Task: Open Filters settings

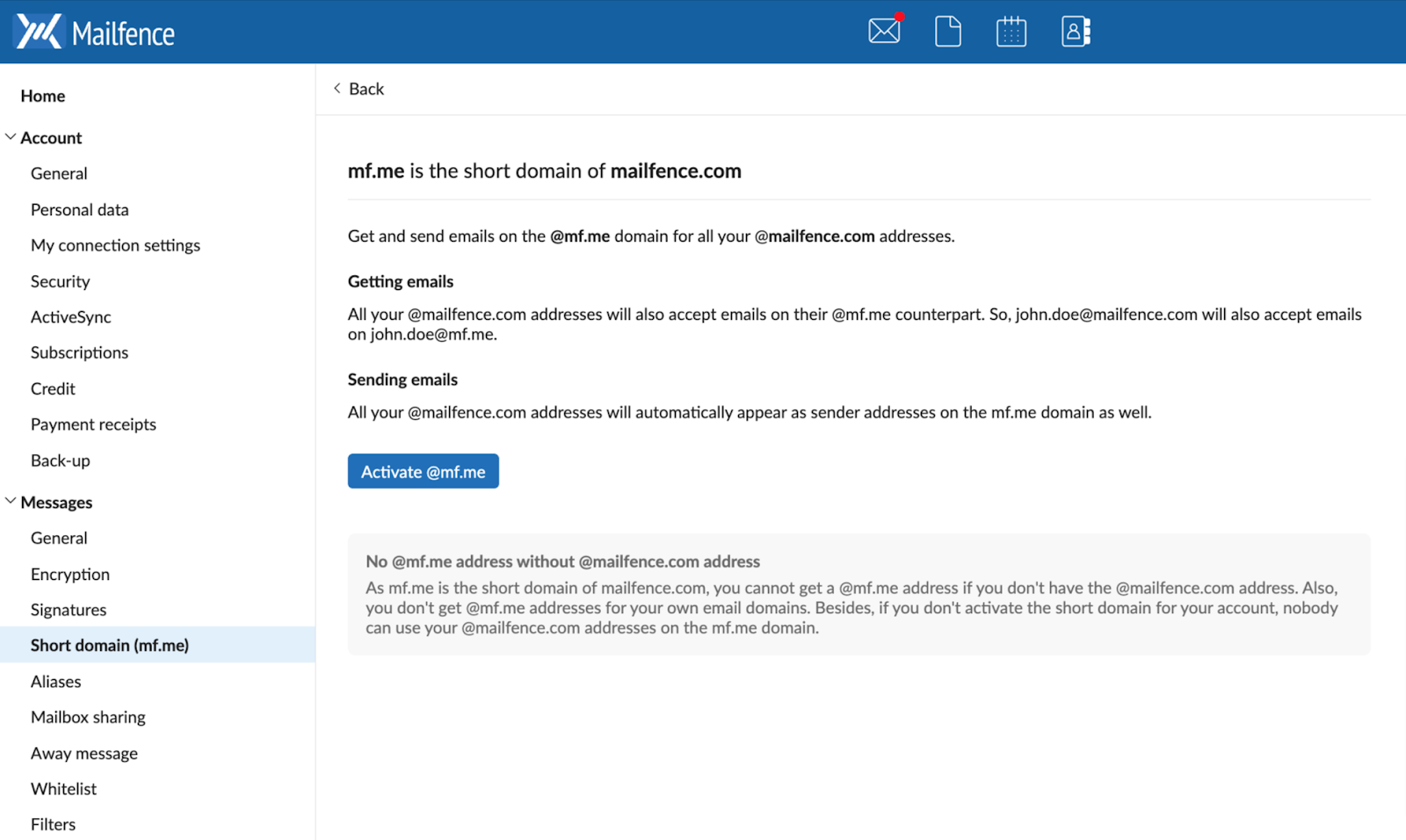Action: pyautogui.click(x=54, y=824)
